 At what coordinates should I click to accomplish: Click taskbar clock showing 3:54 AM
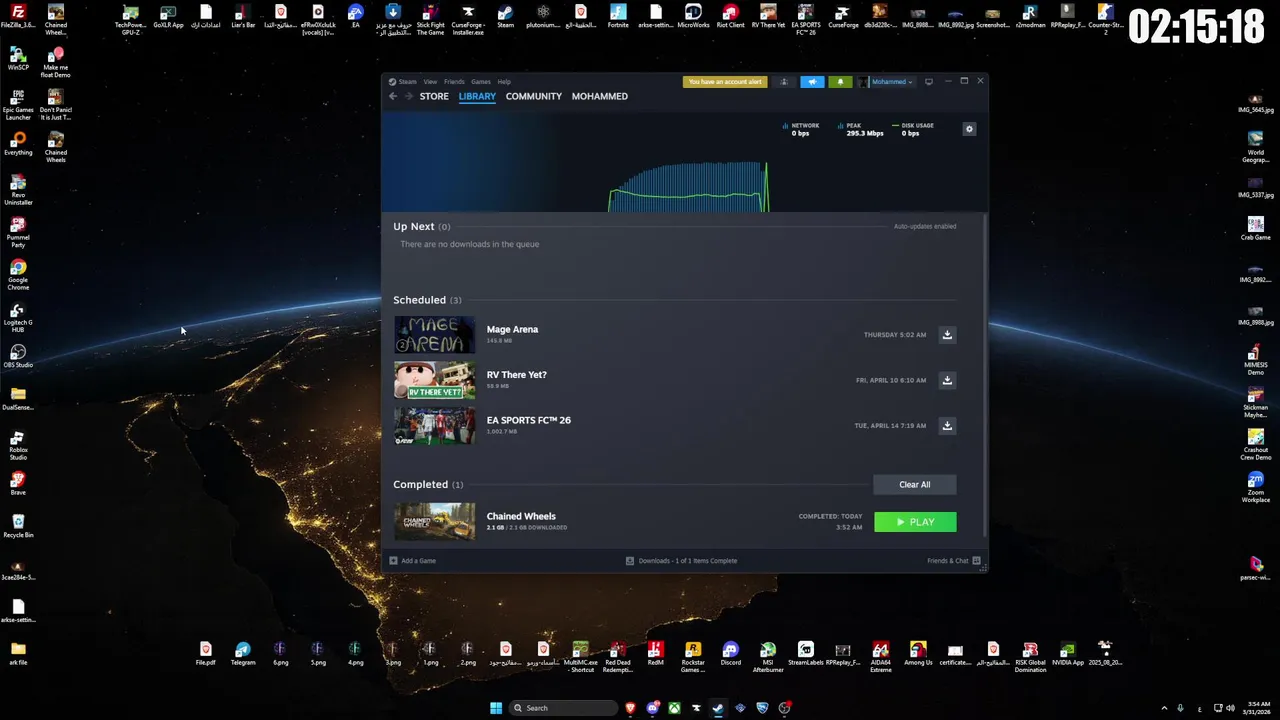(1258, 708)
